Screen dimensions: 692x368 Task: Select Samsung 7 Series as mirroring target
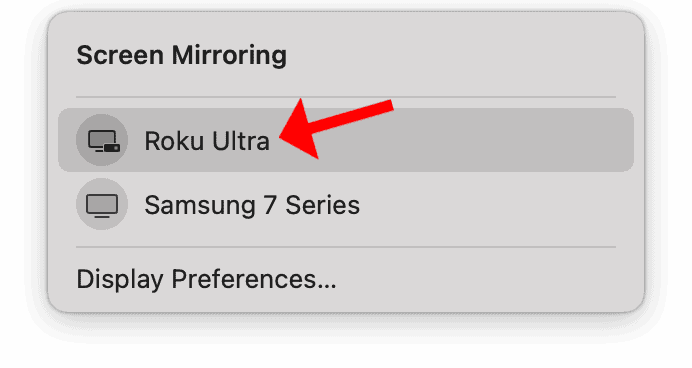(346, 204)
